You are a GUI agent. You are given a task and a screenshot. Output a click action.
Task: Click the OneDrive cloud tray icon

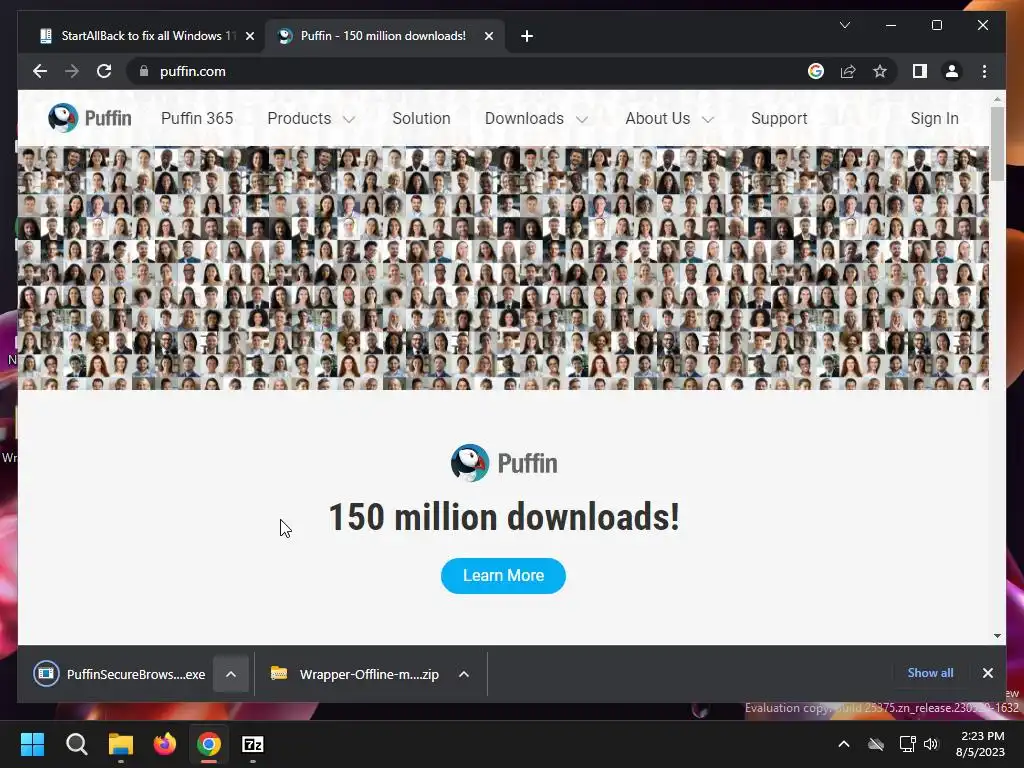coord(876,744)
